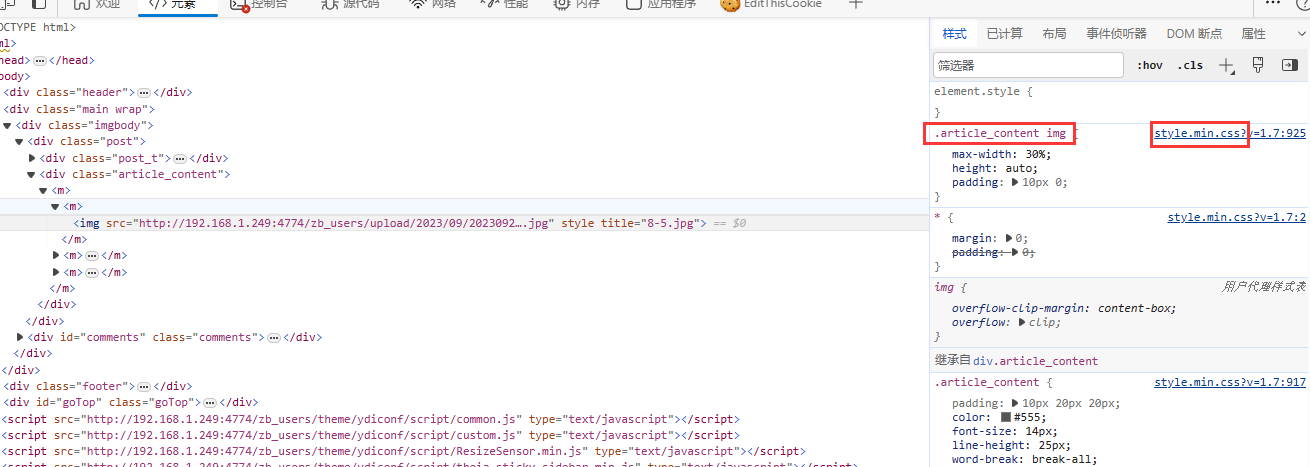Collapse the div class imgbody node
This screenshot has height=467, width=1310.
(8, 125)
